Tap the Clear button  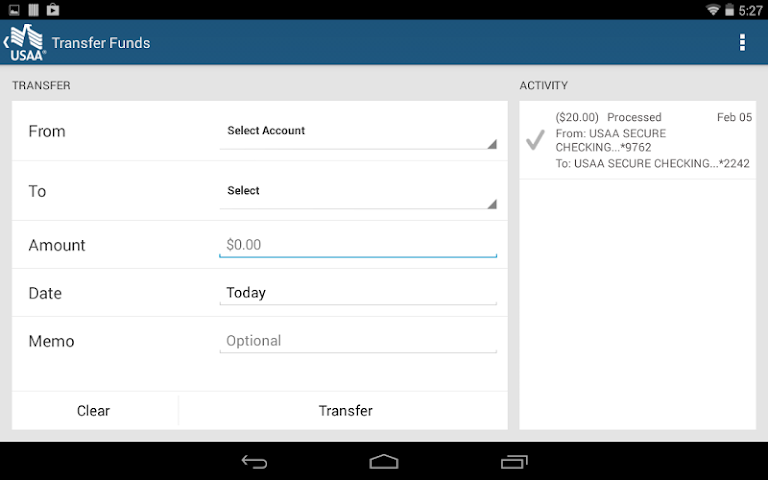pyautogui.click(x=94, y=410)
